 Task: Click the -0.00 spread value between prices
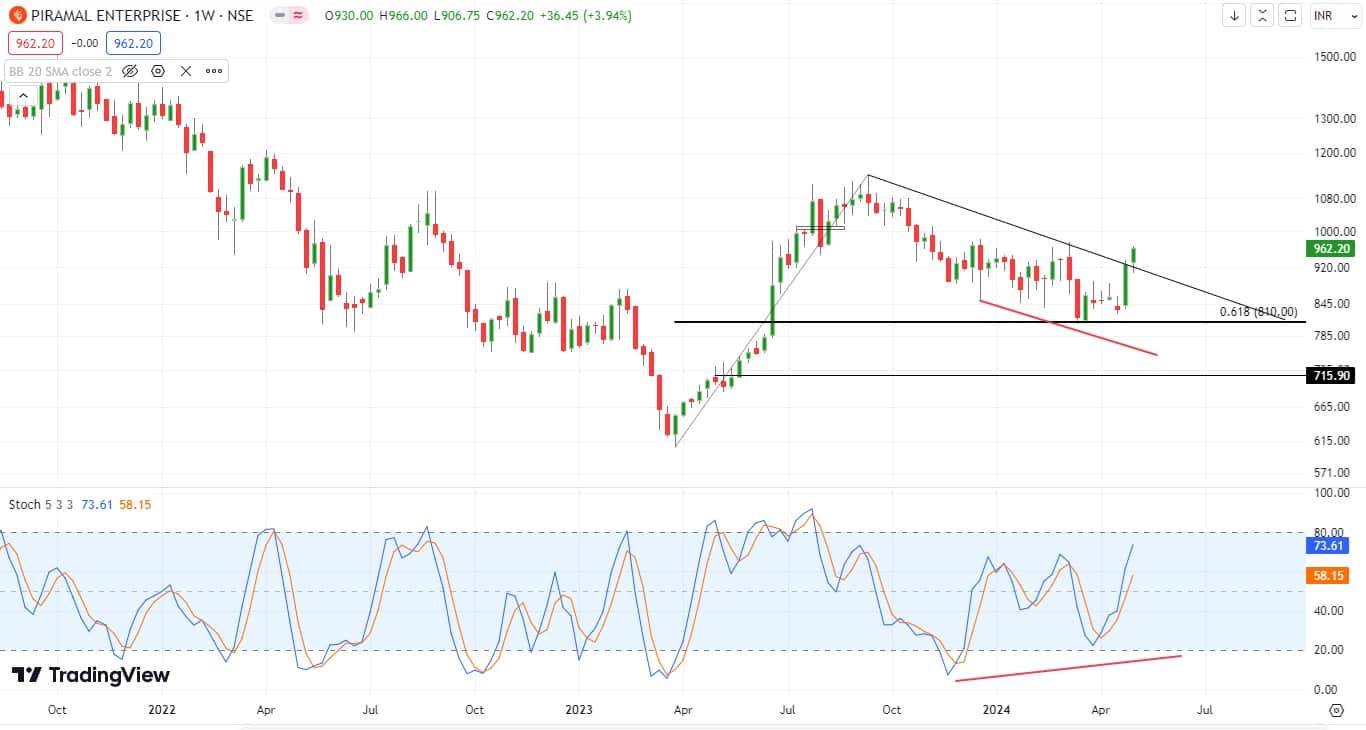pyautogui.click(x=85, y=43)
